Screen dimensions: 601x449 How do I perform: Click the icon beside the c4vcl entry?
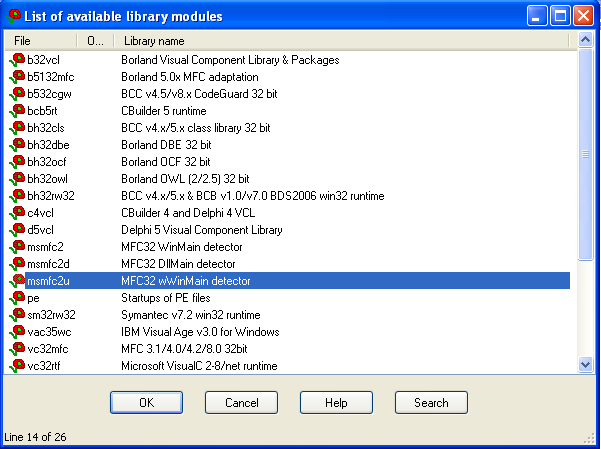17,213
